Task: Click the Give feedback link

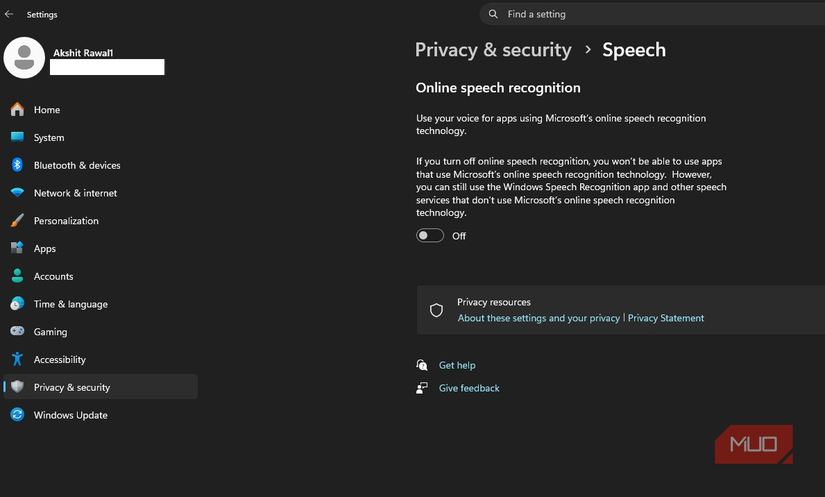Action: coord(469,388)
